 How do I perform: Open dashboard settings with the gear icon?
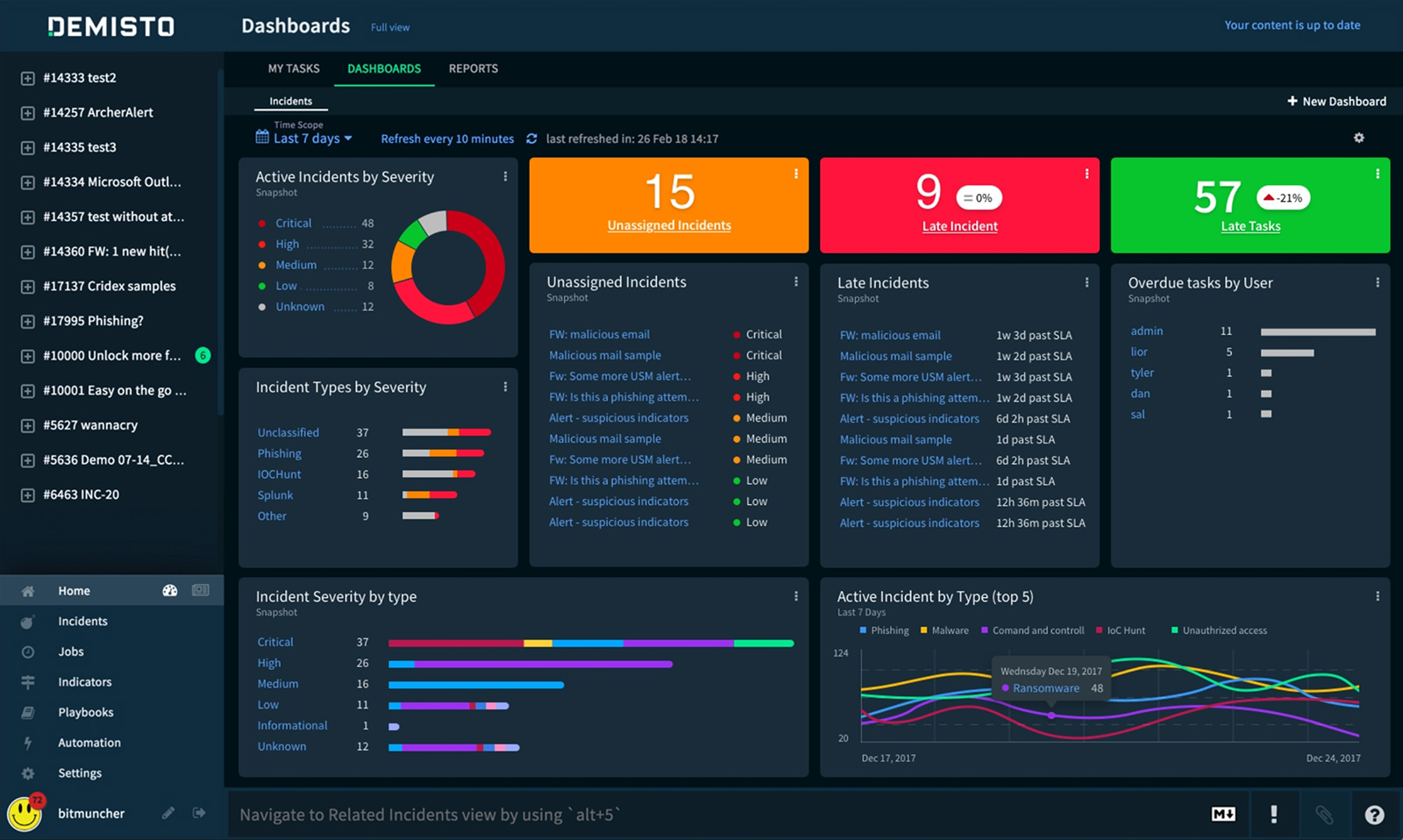(x=1359, y=138)
